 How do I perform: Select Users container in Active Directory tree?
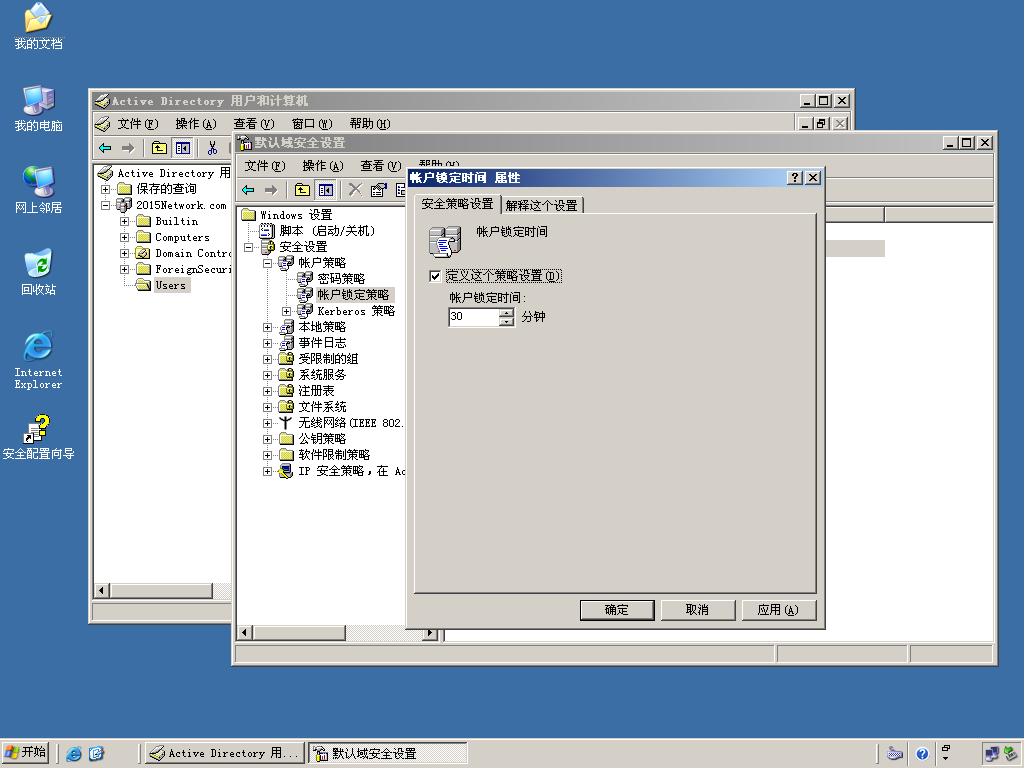[x=170, y=285]
